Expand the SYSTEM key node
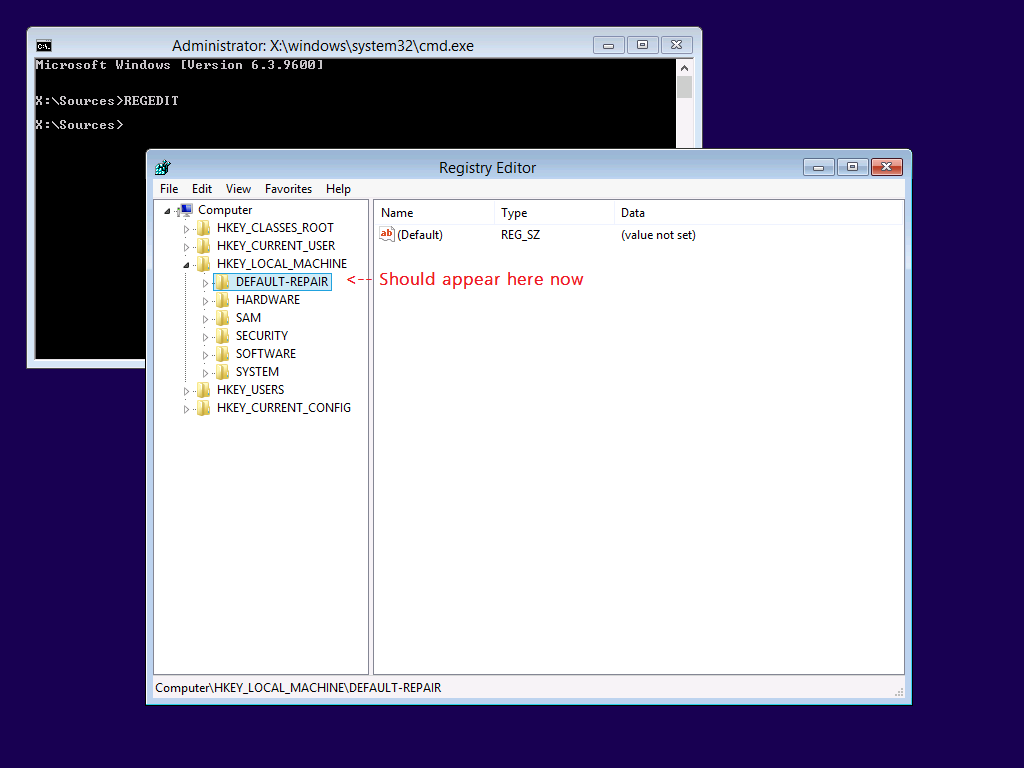 pos(206,373)
